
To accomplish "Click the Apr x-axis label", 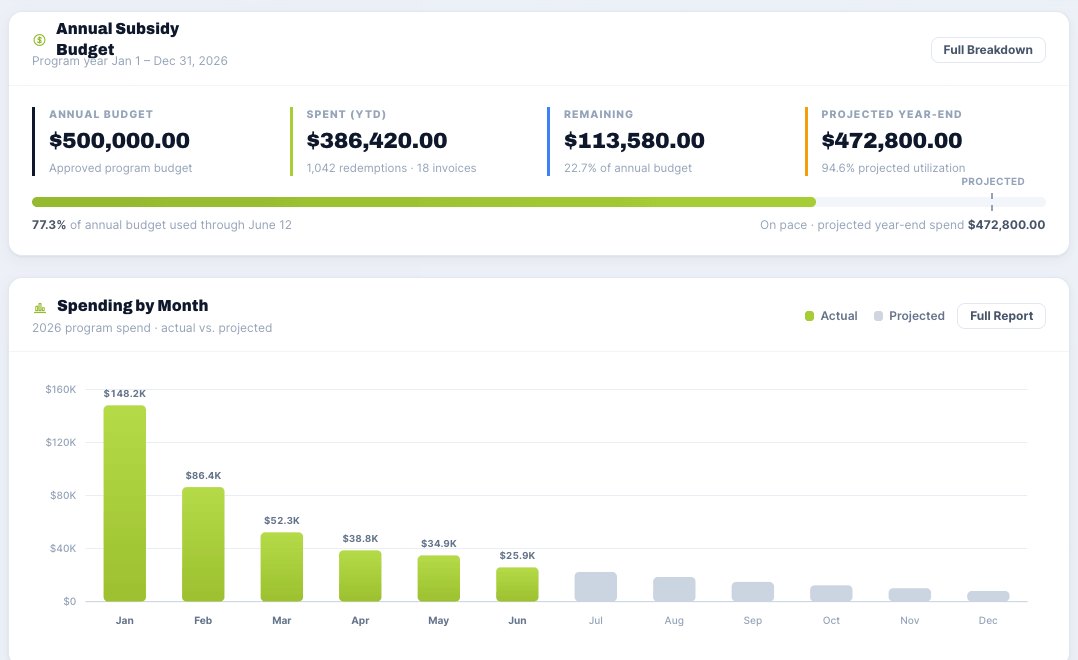I will (x=360, y=620).
